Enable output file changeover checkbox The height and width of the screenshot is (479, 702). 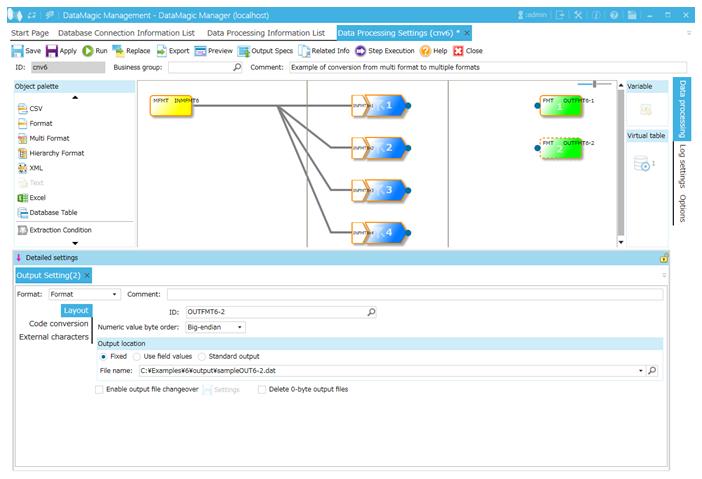pyautogui.click(x=99, y=390)
